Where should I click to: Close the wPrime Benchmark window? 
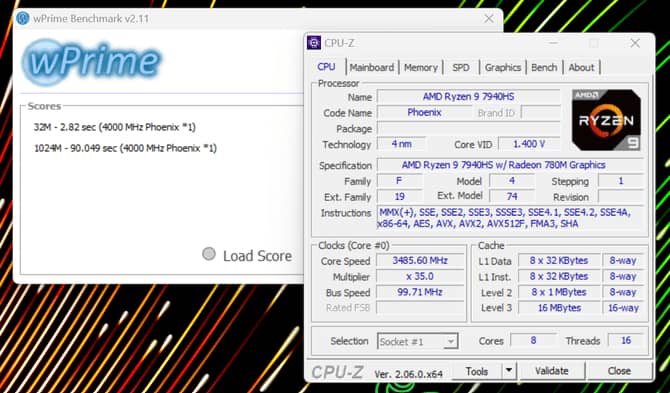[489, 18]
